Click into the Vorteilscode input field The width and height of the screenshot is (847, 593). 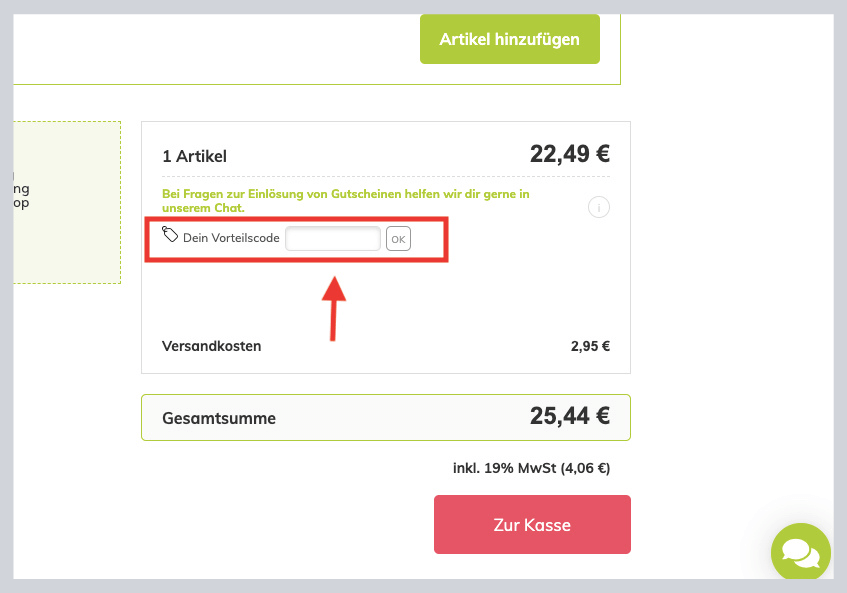point(332,238)
